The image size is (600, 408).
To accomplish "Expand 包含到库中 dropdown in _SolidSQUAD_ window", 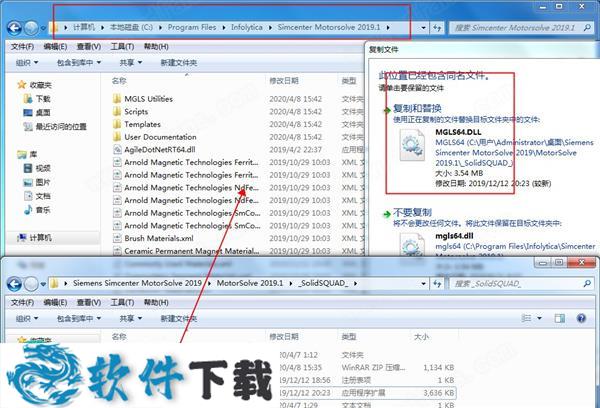I will point(79,318).
